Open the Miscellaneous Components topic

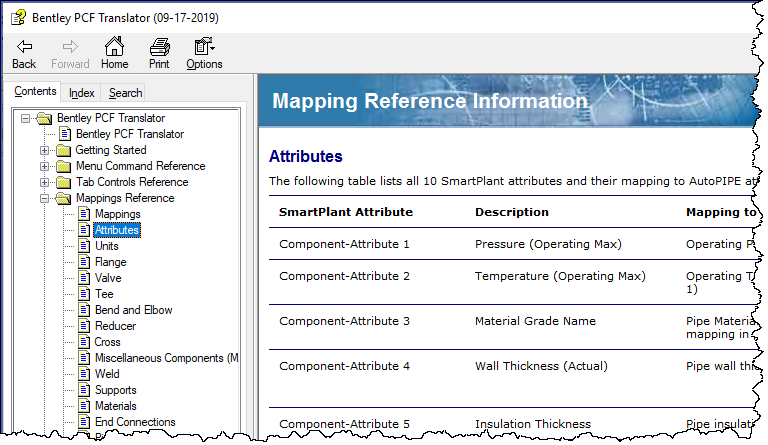pos(166,358)
